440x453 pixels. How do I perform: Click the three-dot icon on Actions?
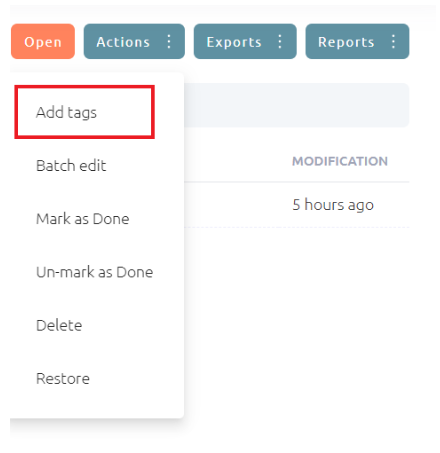coord(169,42)
